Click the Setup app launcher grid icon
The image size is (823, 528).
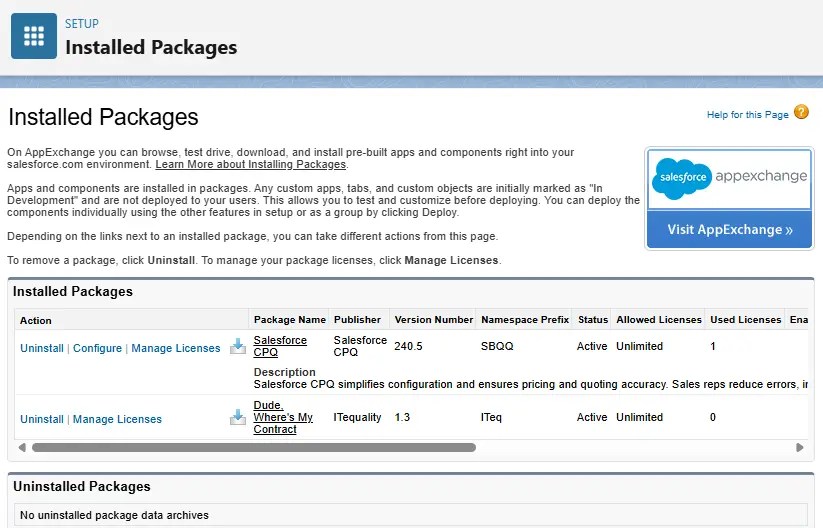pyautogui.click(x=34, y=36)
